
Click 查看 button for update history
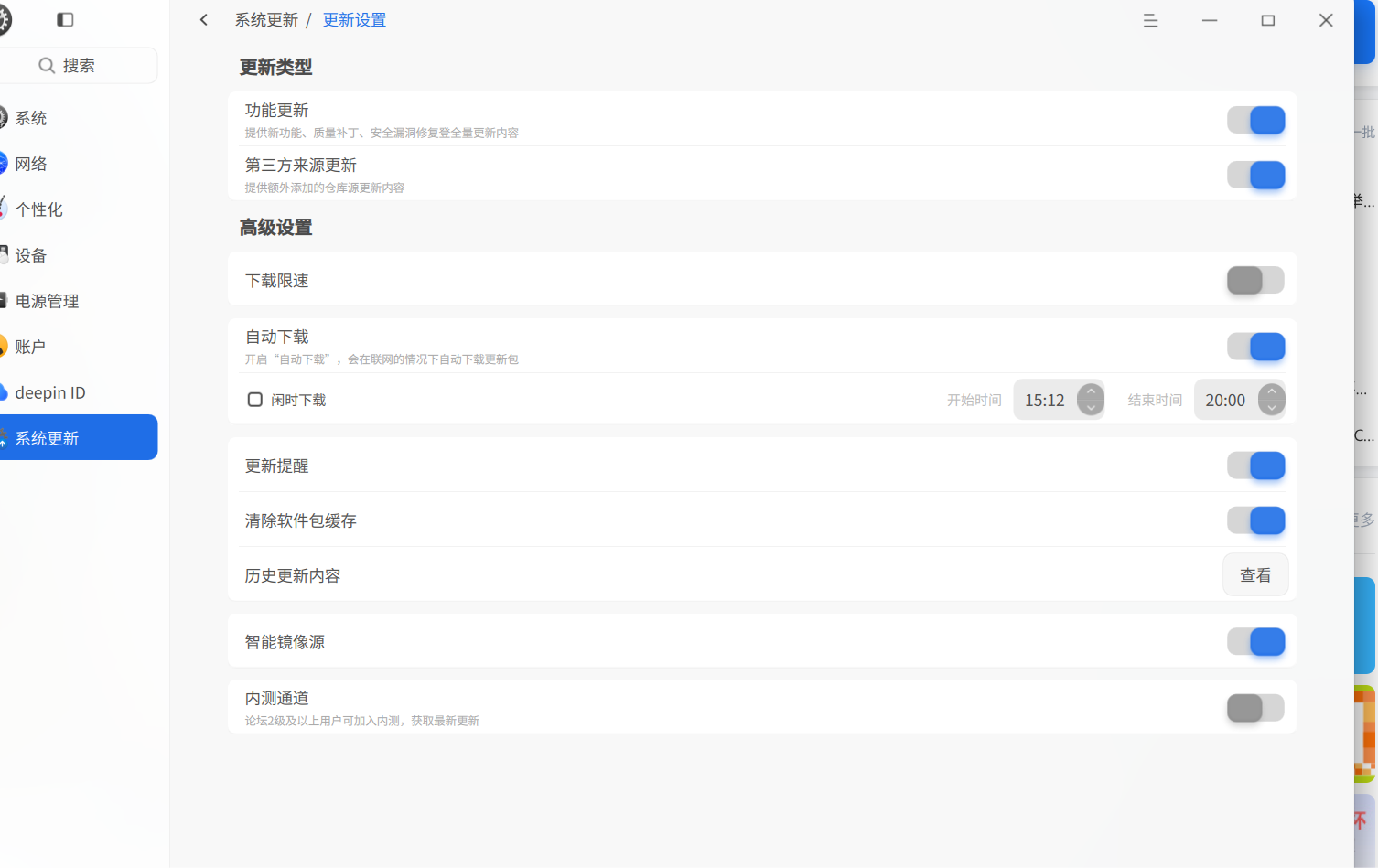coord(1255,575)
